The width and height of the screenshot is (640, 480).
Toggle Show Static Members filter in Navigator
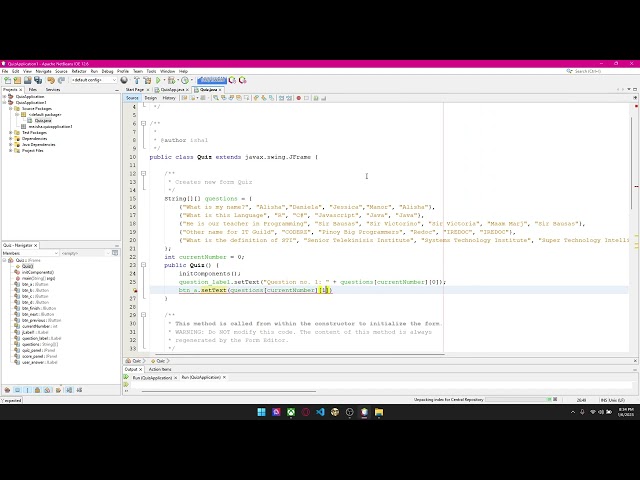[28, 390]
